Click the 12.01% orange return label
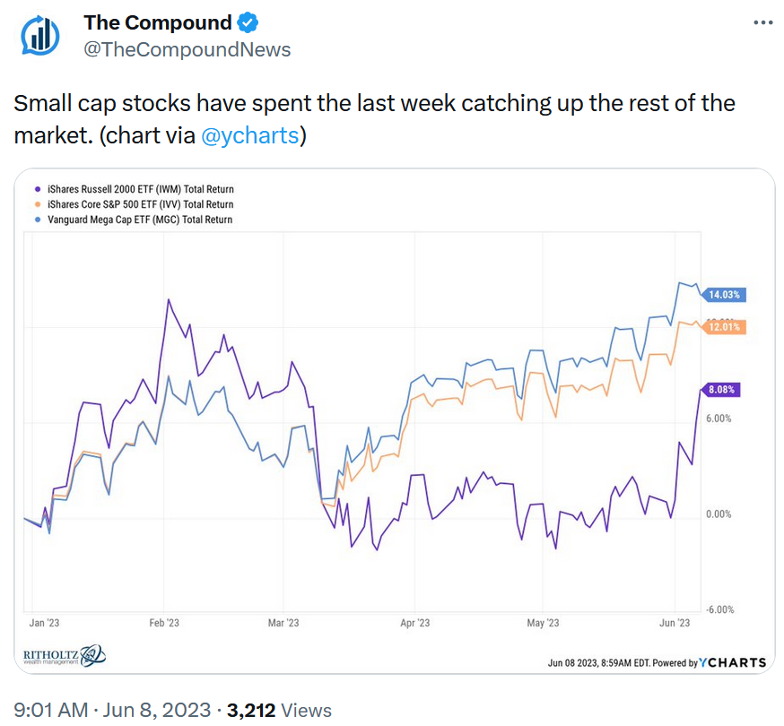This screenshot has height=726, width=784. [723, 327]
